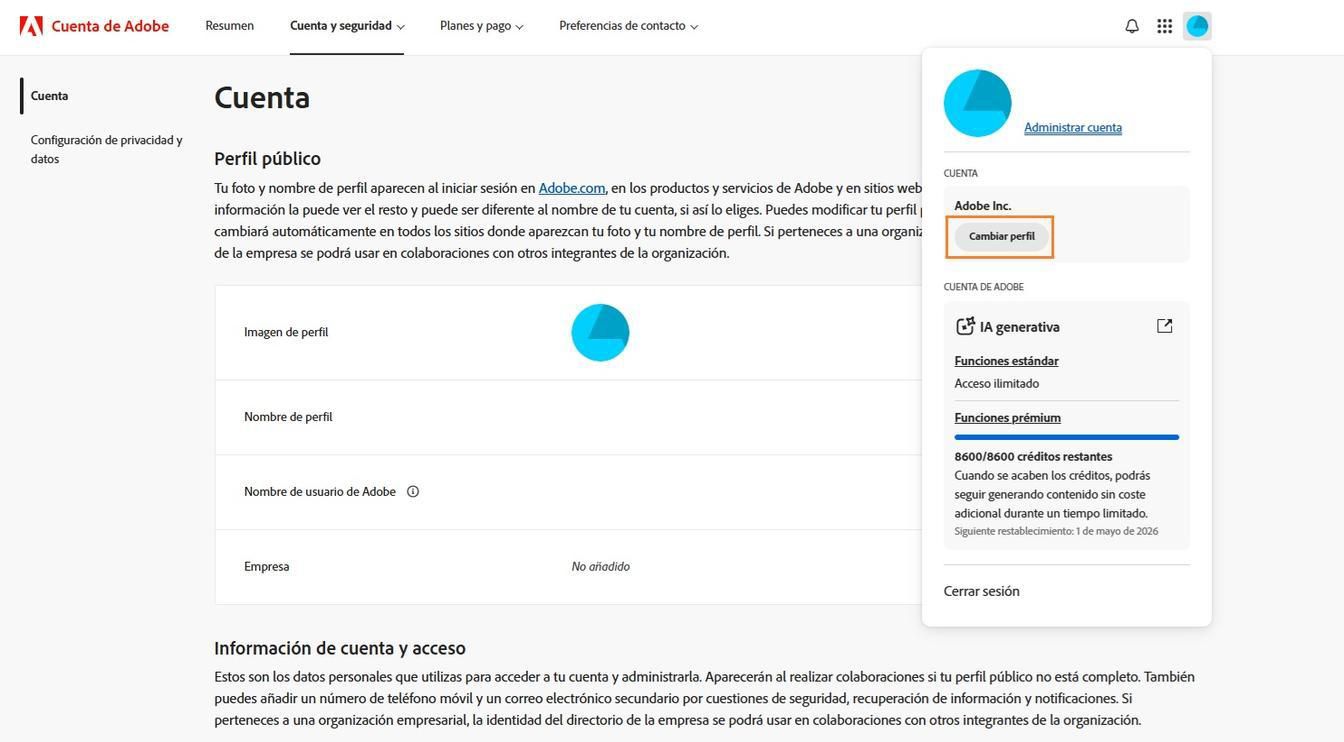
Task: Click the Perfil público heading
Action: pos(267,159)
